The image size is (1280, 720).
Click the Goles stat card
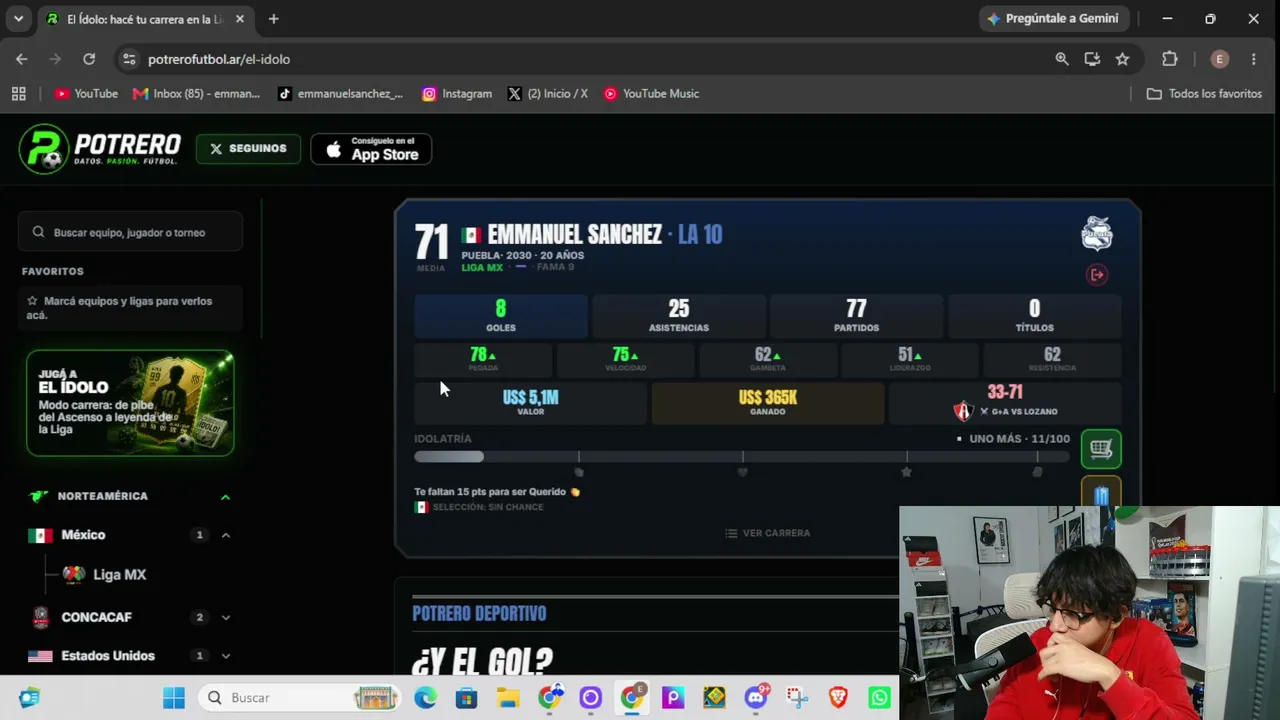[x=501, y=316]
